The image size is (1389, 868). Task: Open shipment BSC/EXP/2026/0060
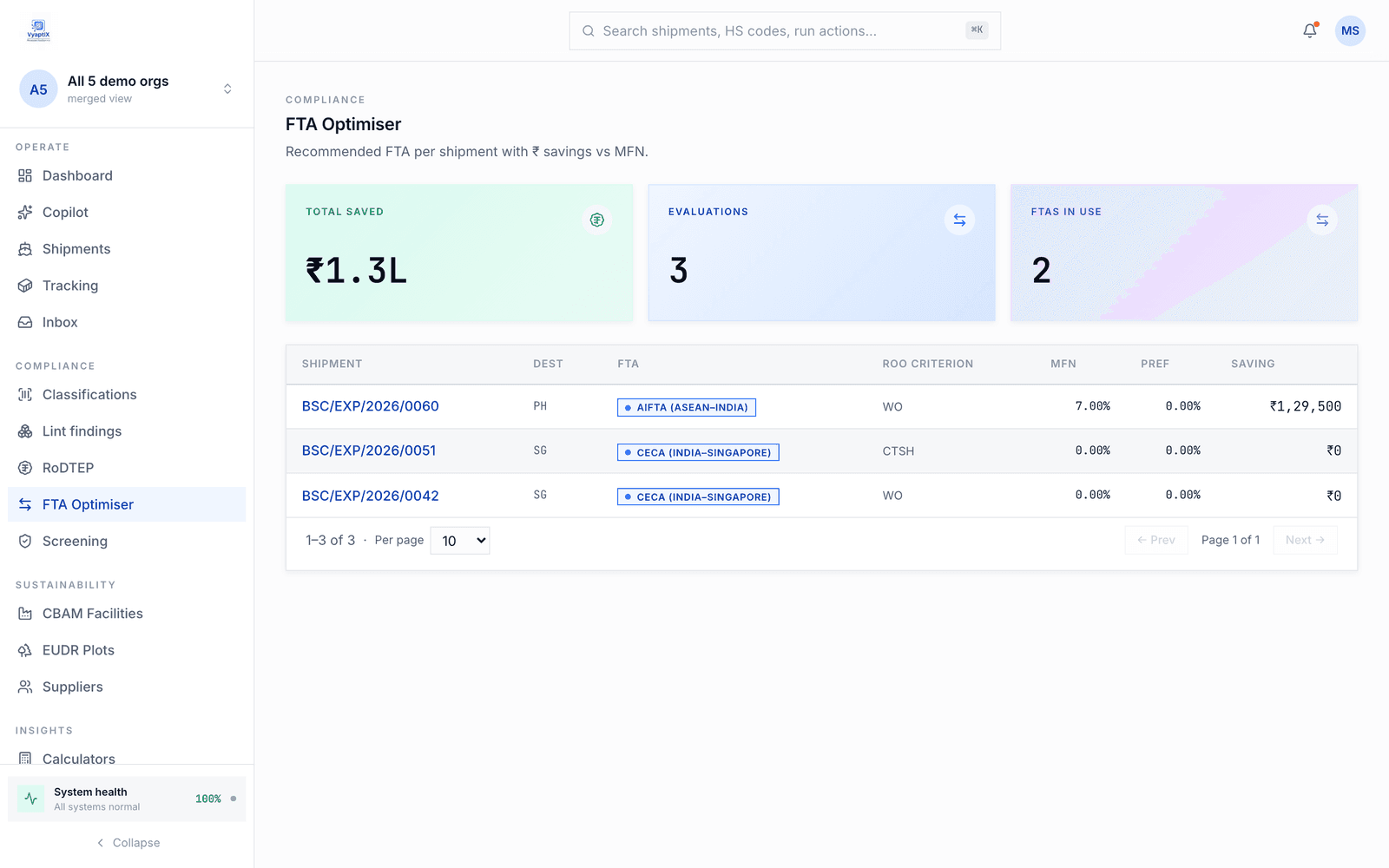[x=370, y=406]
